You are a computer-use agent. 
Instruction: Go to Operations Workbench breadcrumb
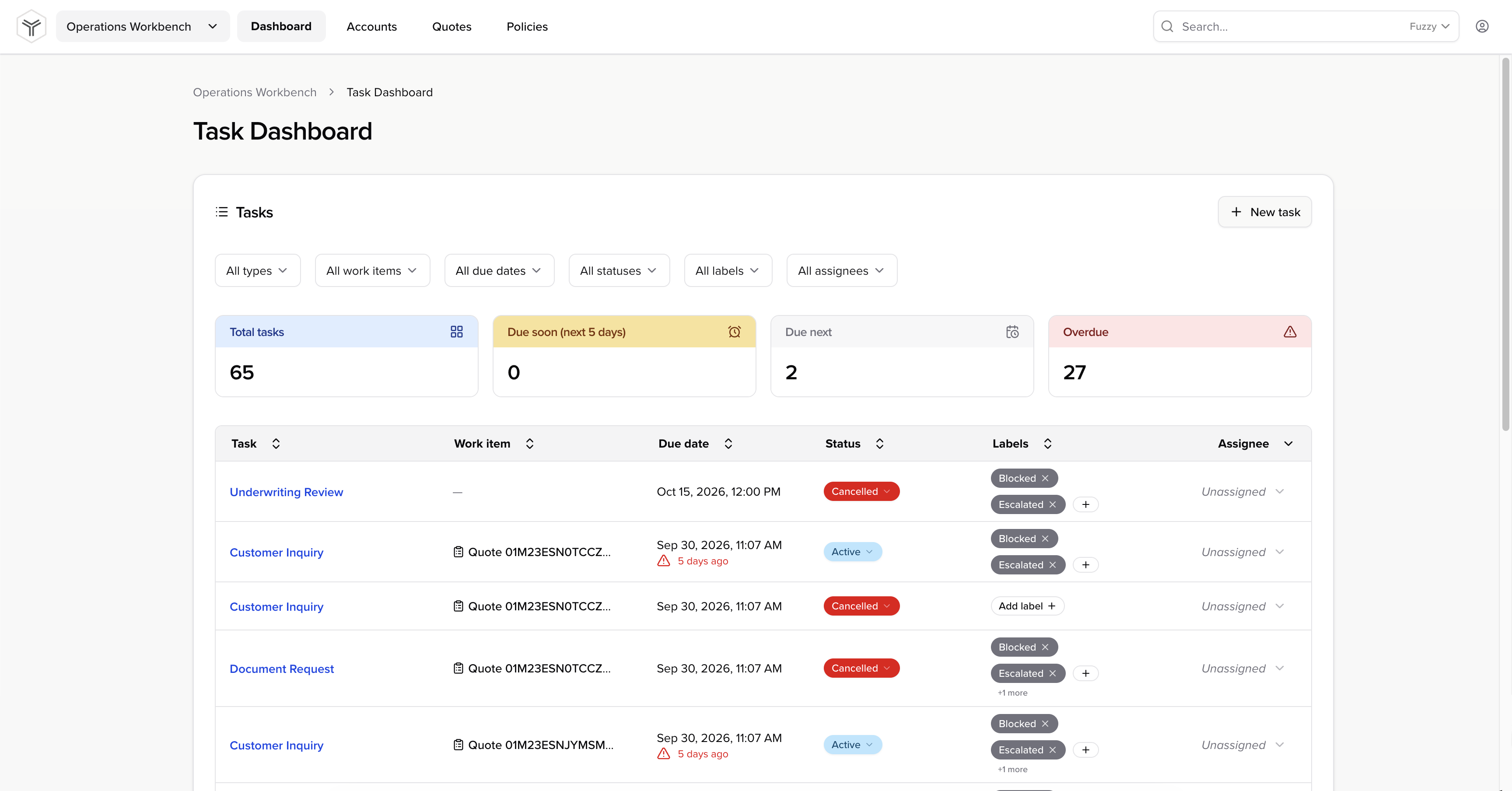(x=255, y=92)
